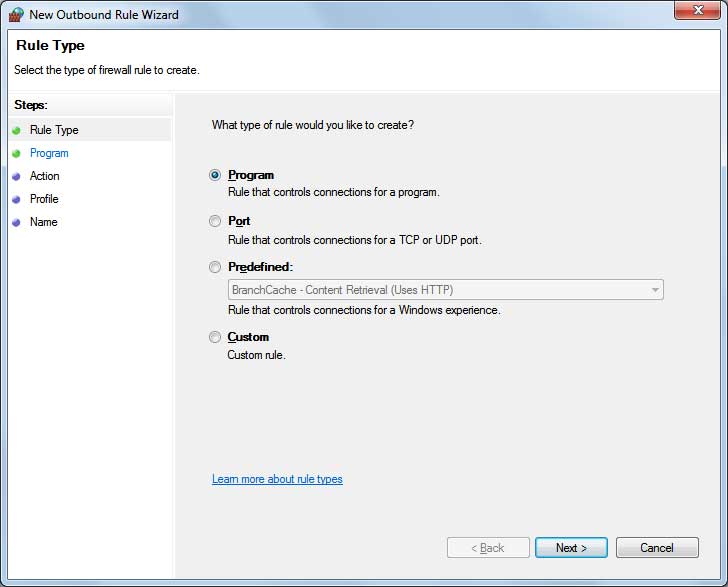Click the blue bullet beside Action step
The height and width of the screenshot is (587, 728).
[16, 176]
